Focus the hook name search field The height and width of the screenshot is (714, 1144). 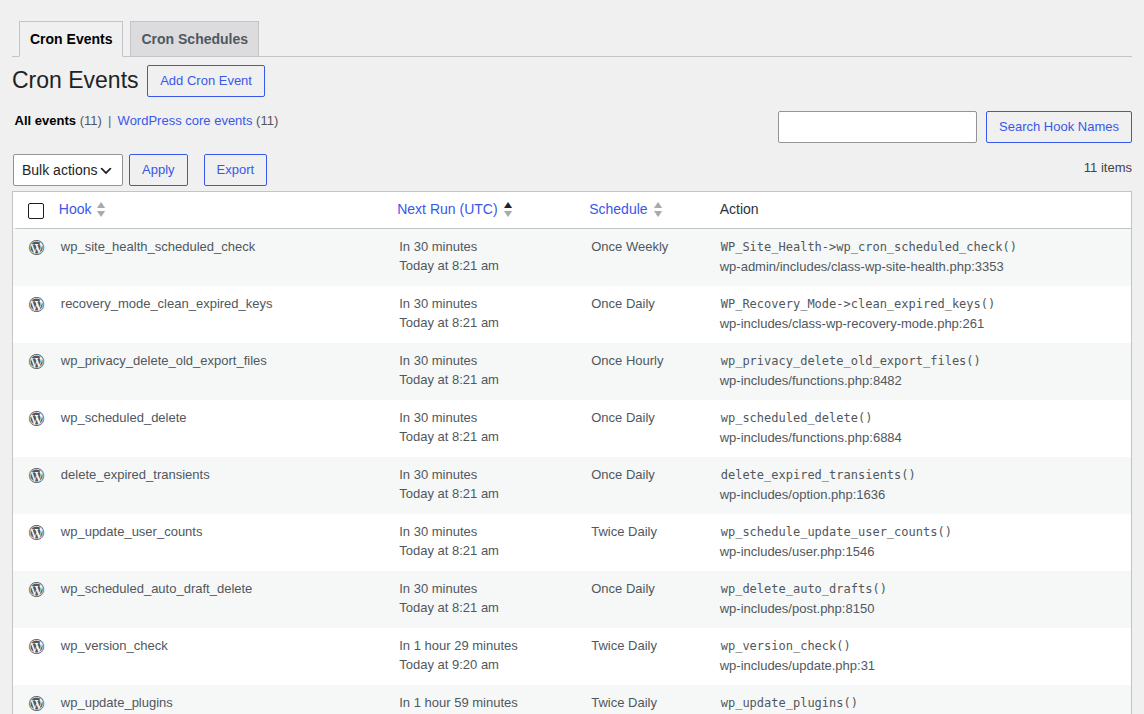[877, 127]
